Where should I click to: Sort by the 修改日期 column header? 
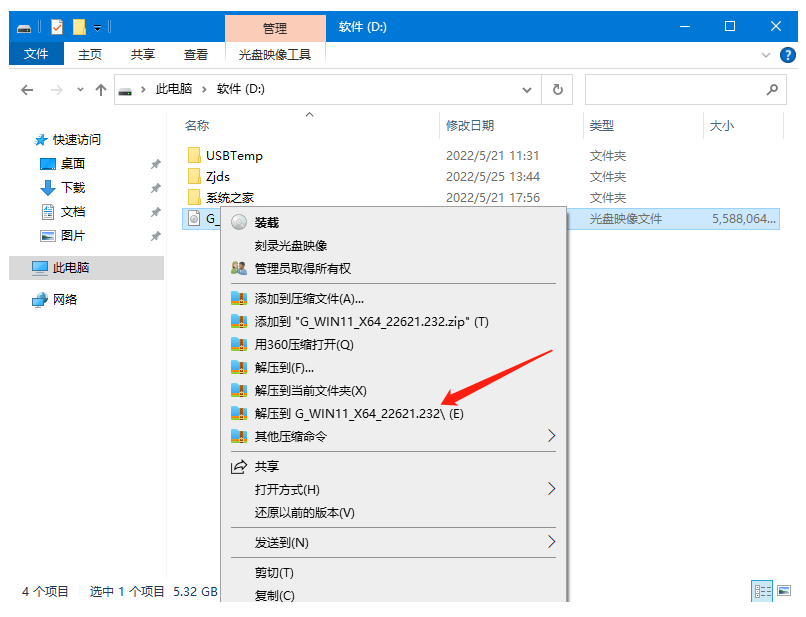click(x=470, y=125)
